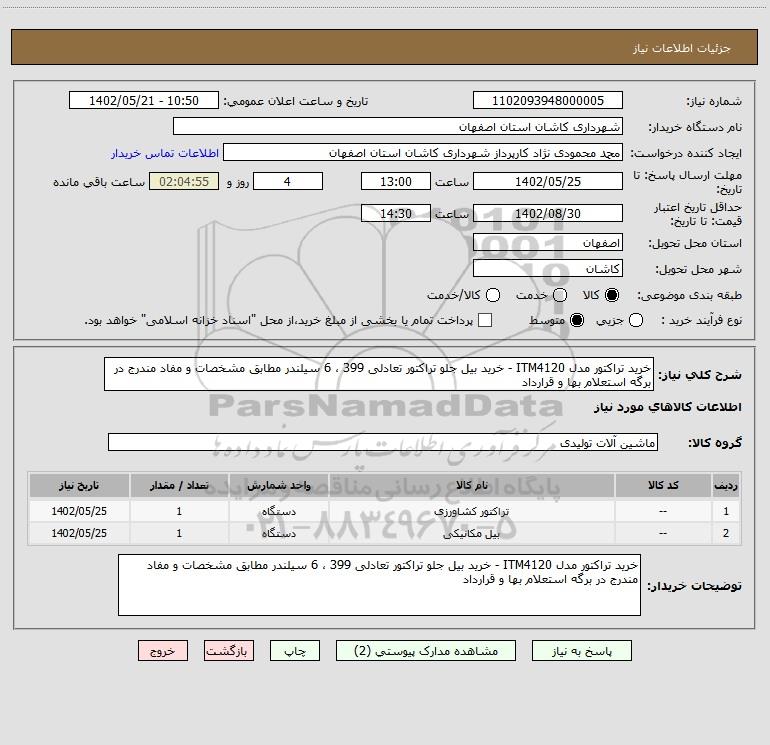770x745 pixels.
Task: Click the شرح کلی نیاز description box
Action: pyautogui.click(x=379, y=375)
